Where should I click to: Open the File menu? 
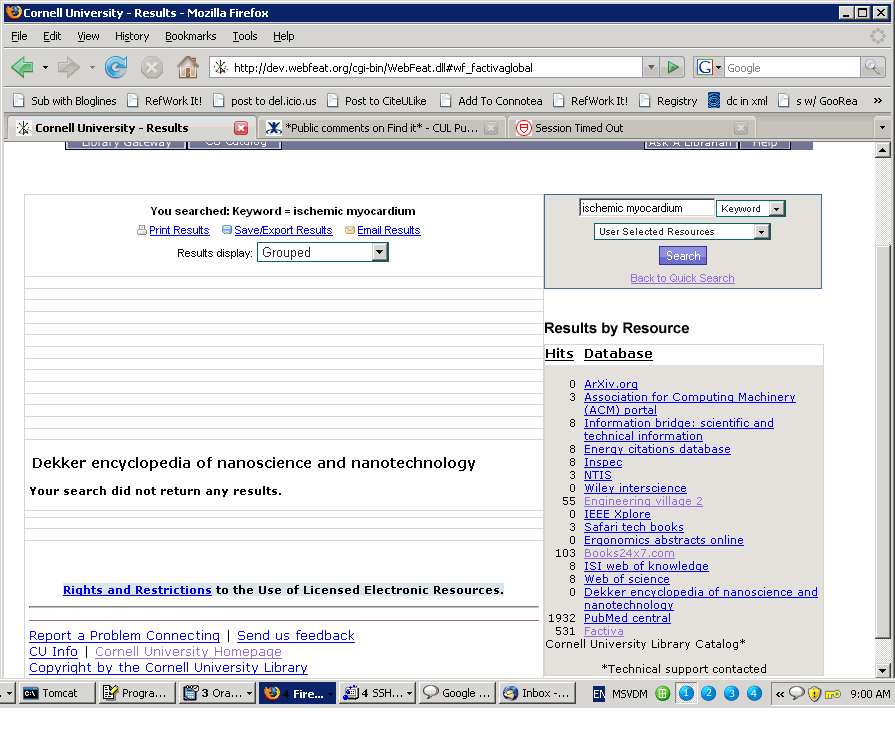pos(19,36)
